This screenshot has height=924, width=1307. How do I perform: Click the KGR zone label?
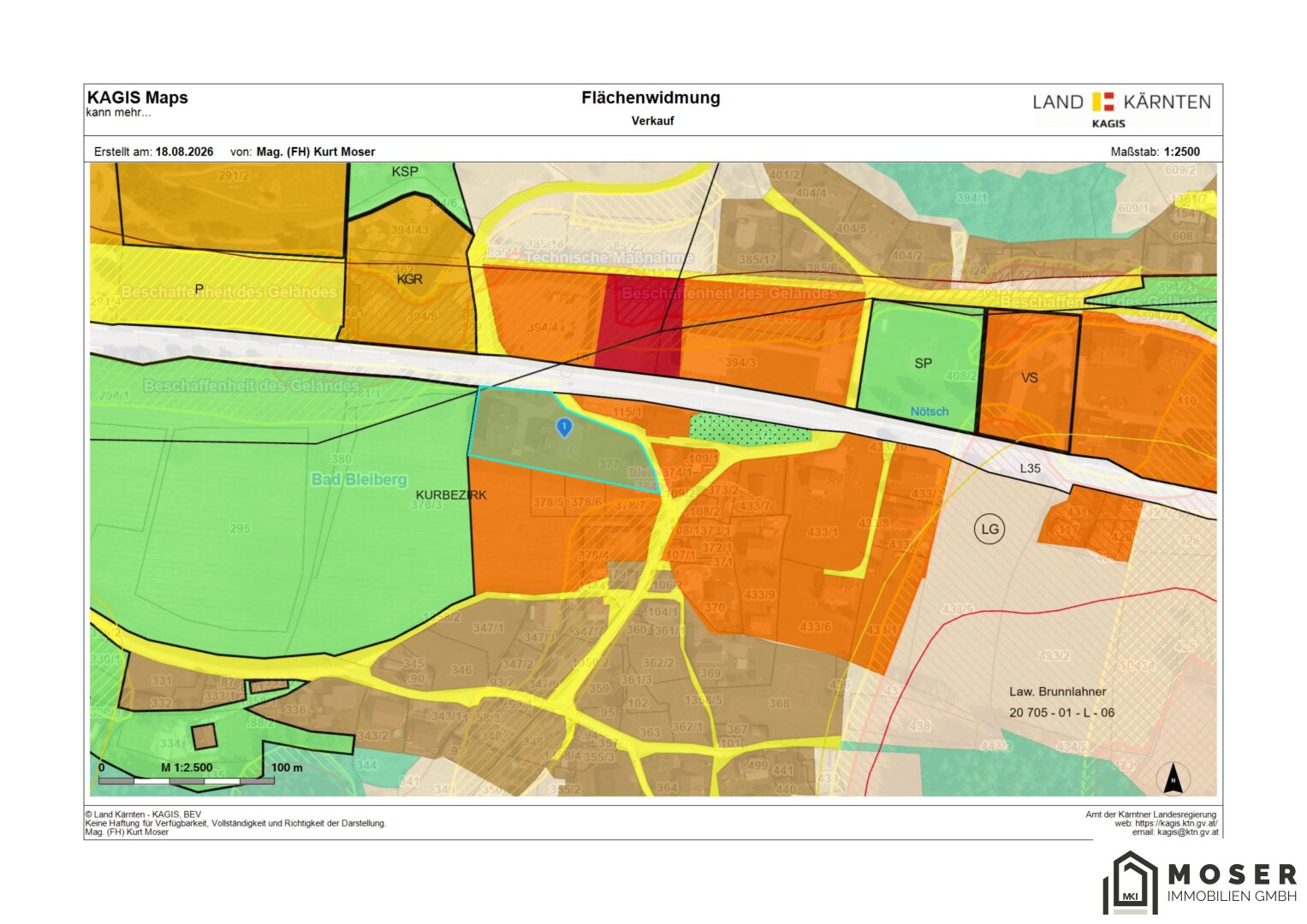[410, 279]
